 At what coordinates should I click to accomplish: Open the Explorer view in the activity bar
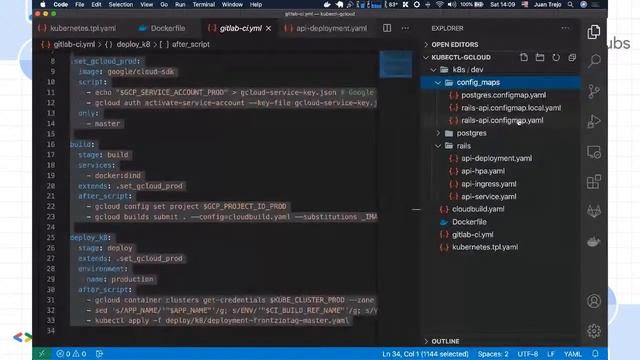tap(594, 32)
